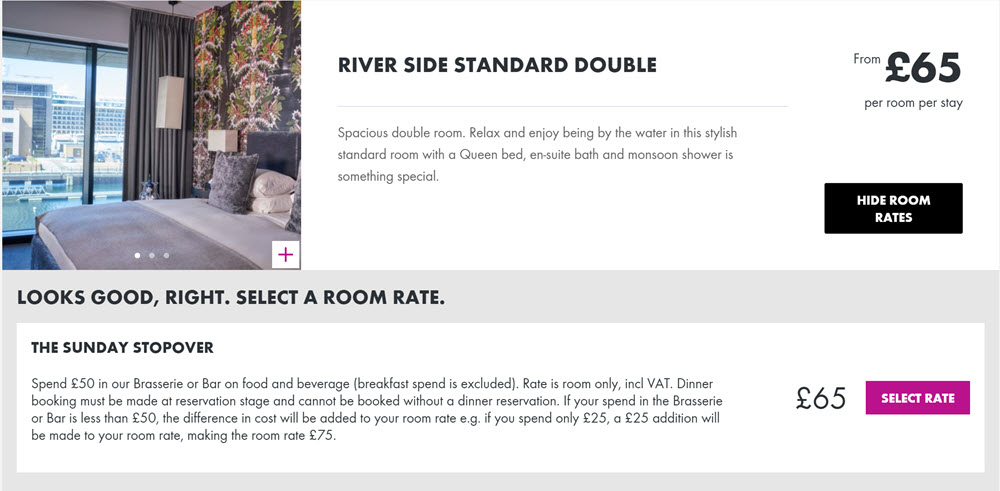Viewport: 1000px width, 491px height.
Task: Click the River Side Standard Double title
Action: coord(497,65)
